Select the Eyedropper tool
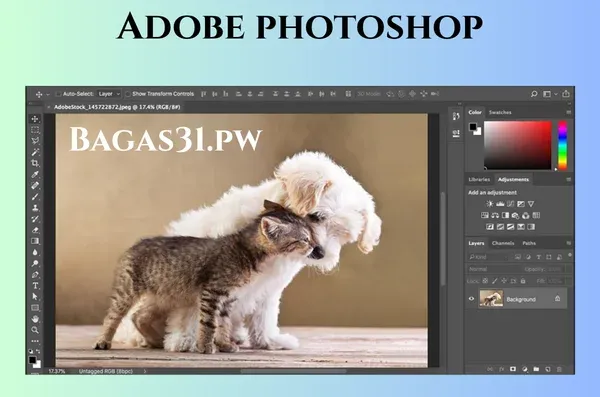Screen dimensions: 600x397 [x=35, y=174]
